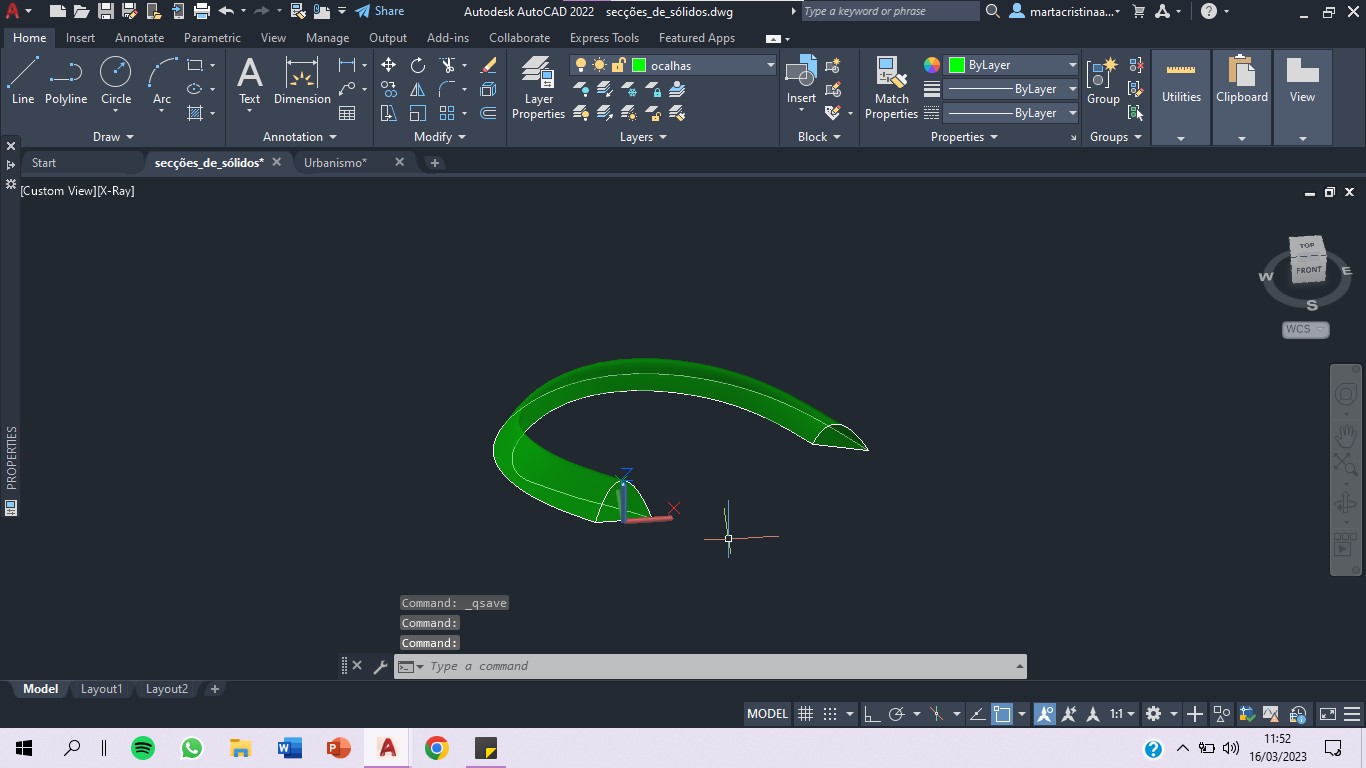Click the Group tool
This screenshot has width=1366, height=768.
pos(1103,81)
